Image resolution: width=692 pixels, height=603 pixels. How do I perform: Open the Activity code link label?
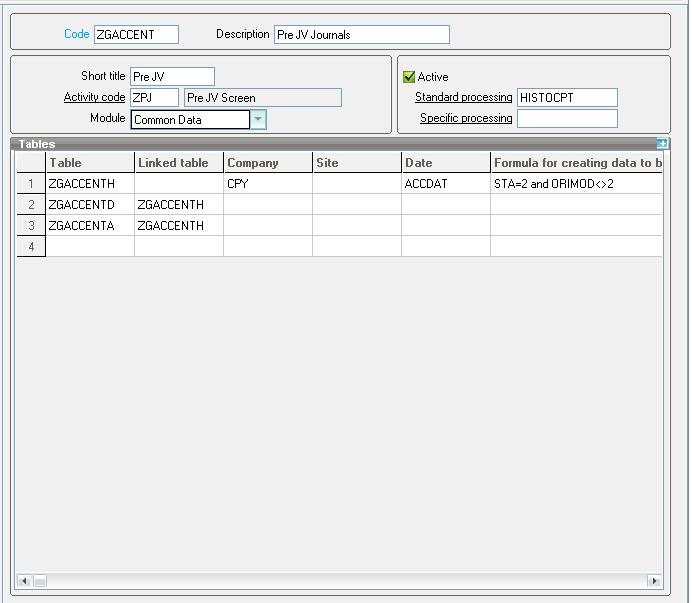point(94,97)
